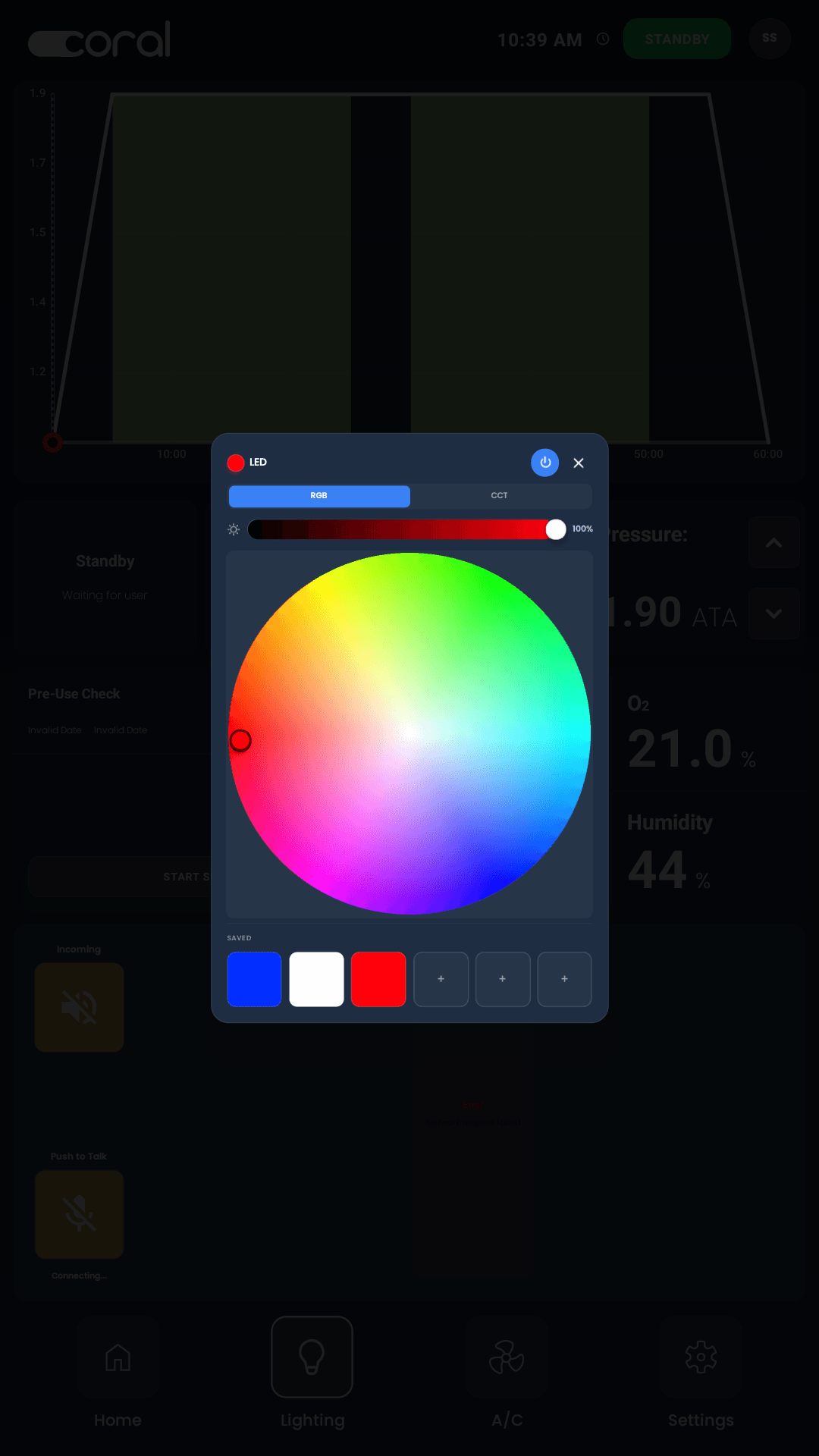Click the 50:00 time axis label
The height and width of the screenshot is (1456, 819).
click(648, 454)
